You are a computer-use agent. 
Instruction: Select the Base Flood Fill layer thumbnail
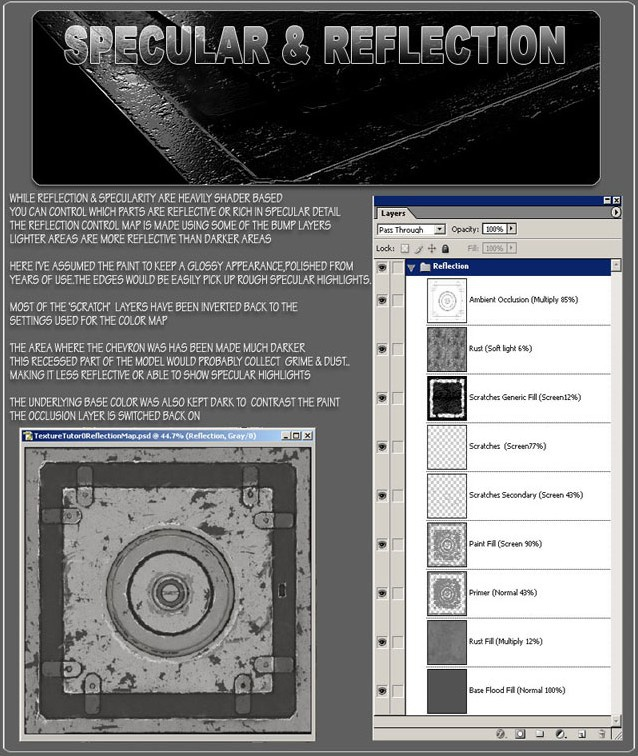click(x=447, y=691)
